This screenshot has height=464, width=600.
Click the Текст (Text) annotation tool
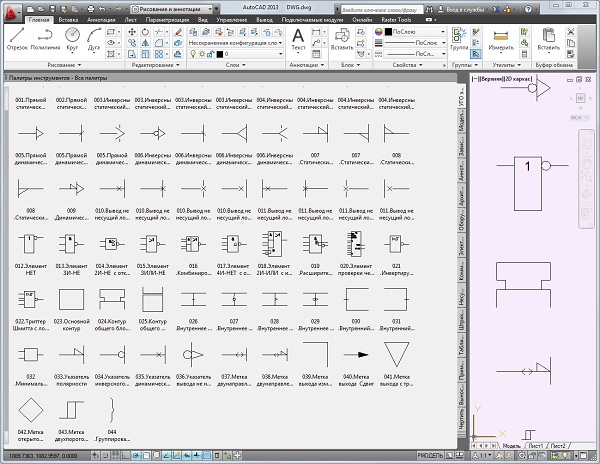point(298,38)
